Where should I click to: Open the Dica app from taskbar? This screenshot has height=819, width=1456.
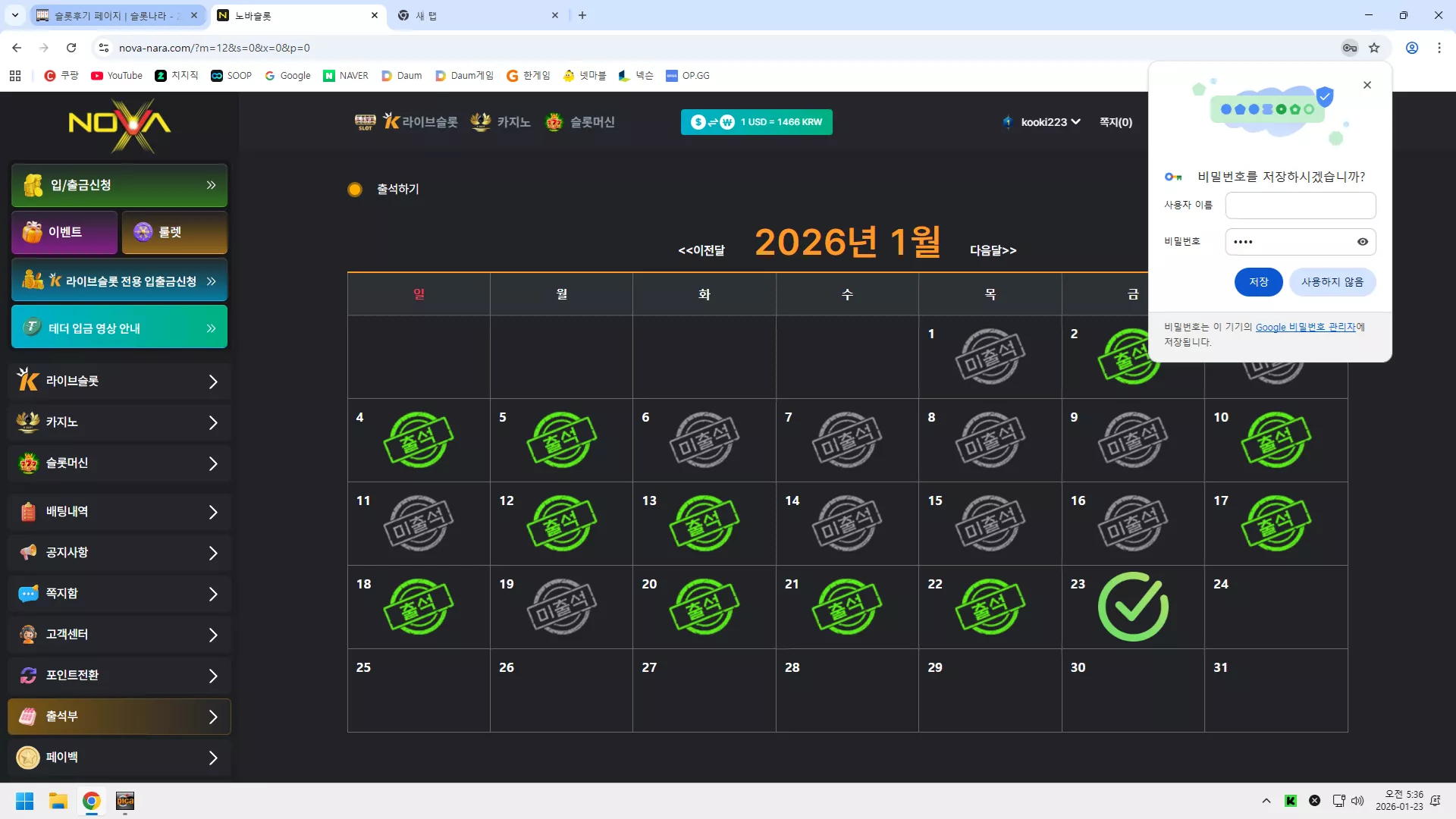pos(125,801)
